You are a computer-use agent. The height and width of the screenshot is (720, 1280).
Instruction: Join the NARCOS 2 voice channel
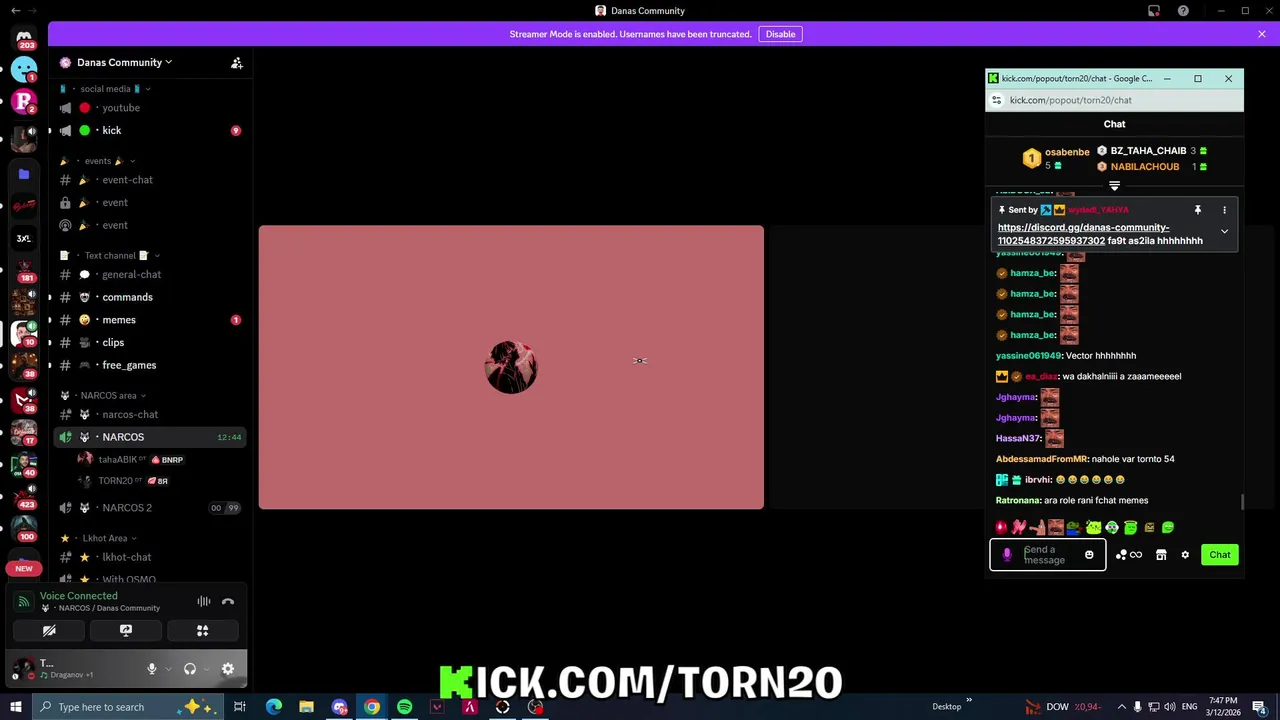pyautogui.click(x=150, y=508)
